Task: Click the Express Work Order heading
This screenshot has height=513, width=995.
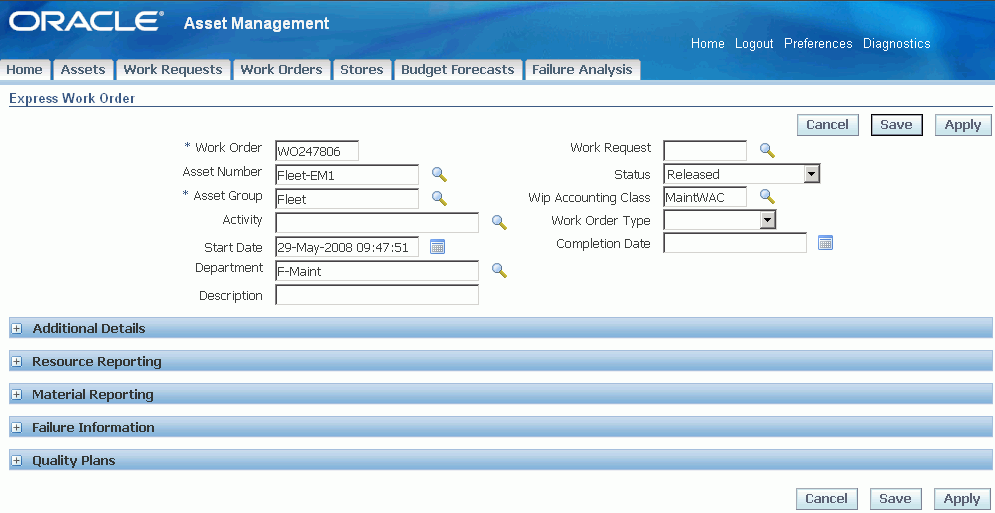Action: [x=72, y=98]
